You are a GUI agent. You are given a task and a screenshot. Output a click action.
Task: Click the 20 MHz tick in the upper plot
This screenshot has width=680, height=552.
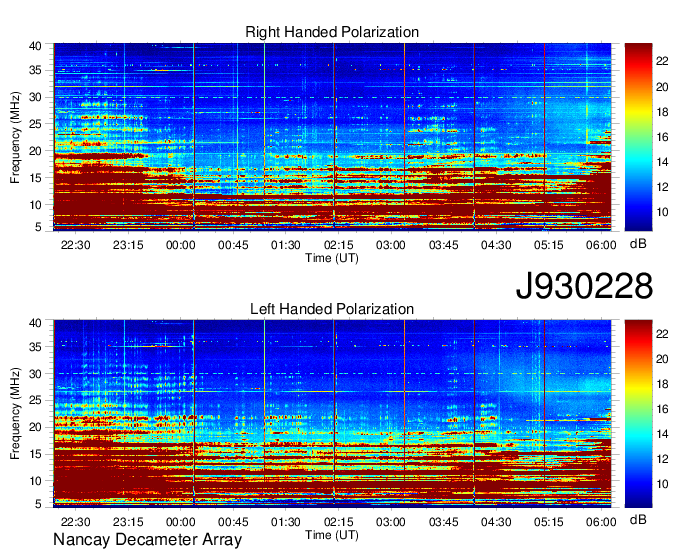(35, 151)
